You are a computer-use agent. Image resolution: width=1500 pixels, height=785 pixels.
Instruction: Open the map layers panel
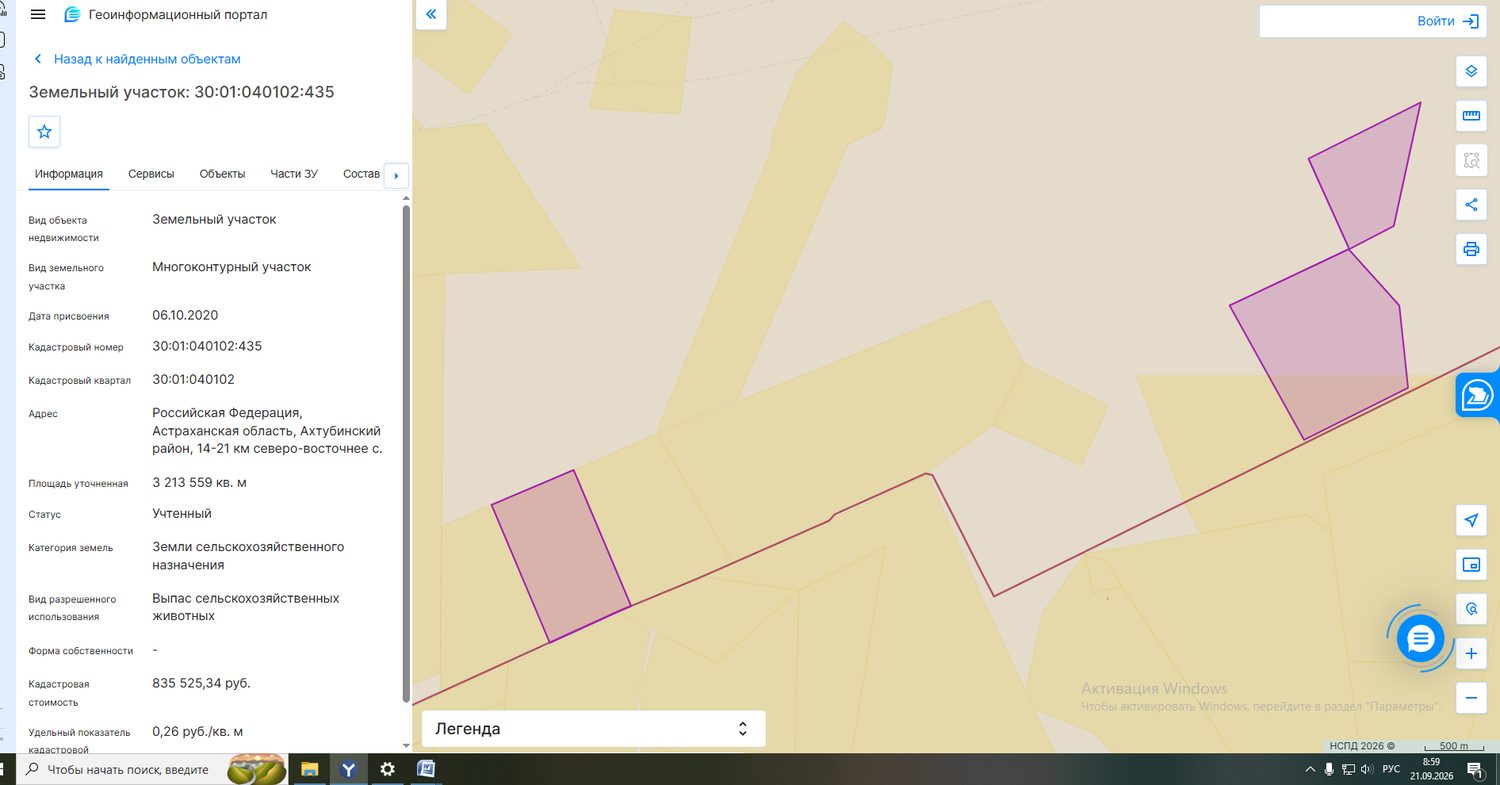(x=1471, y=71)
